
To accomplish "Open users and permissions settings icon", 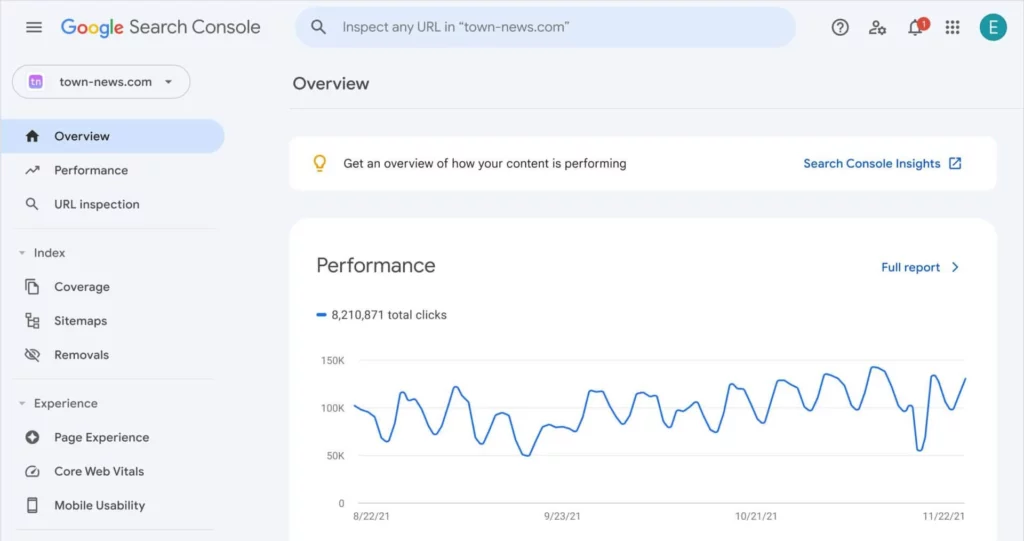I will 877,27.
